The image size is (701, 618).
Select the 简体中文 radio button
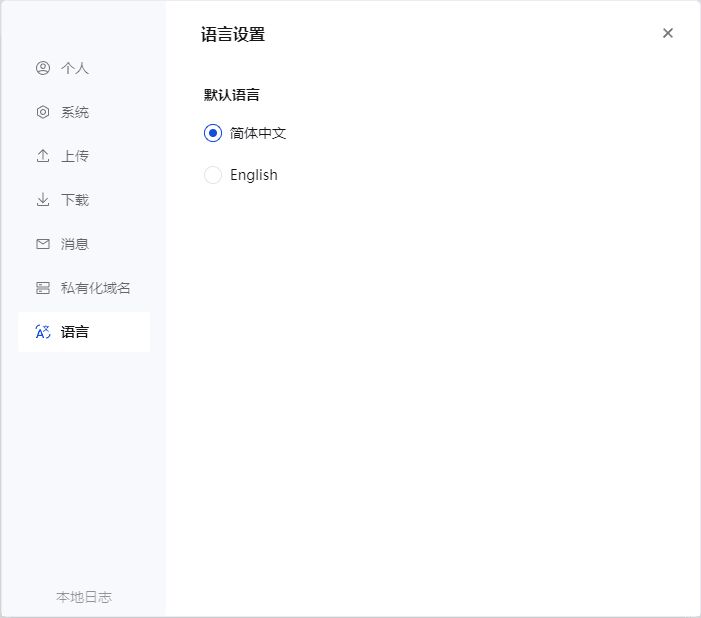[213, 133]
